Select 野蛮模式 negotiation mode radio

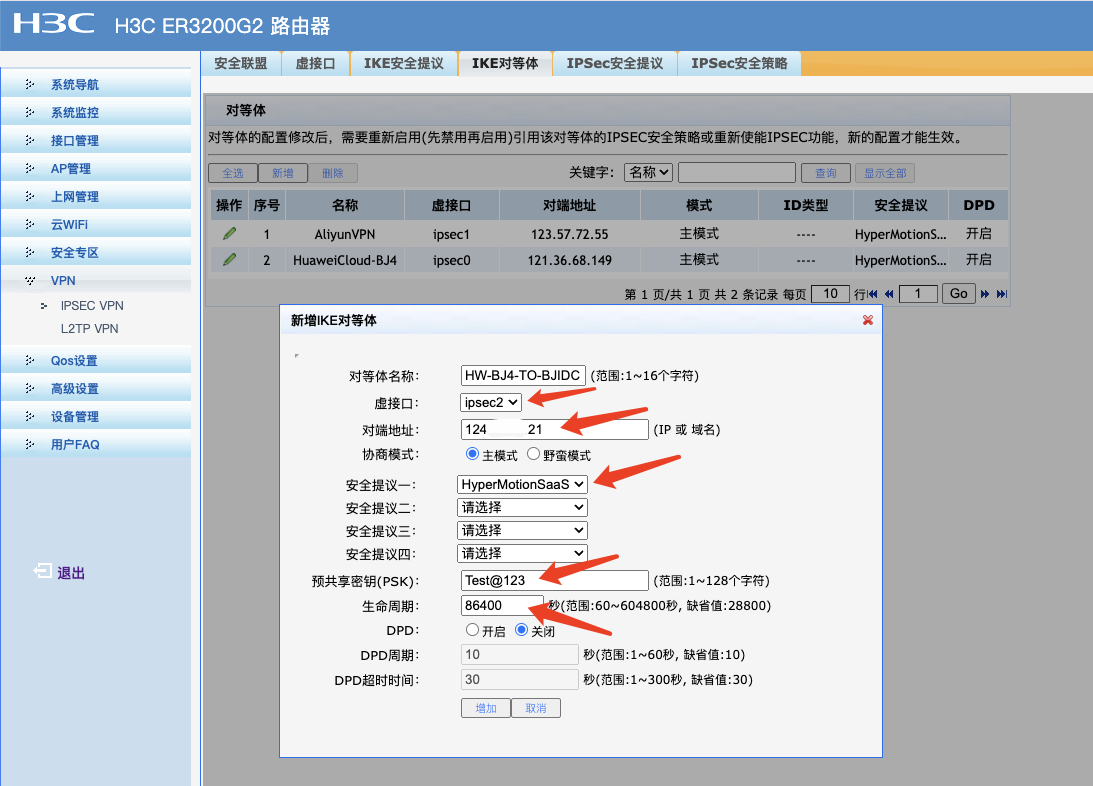pos(533,454)
